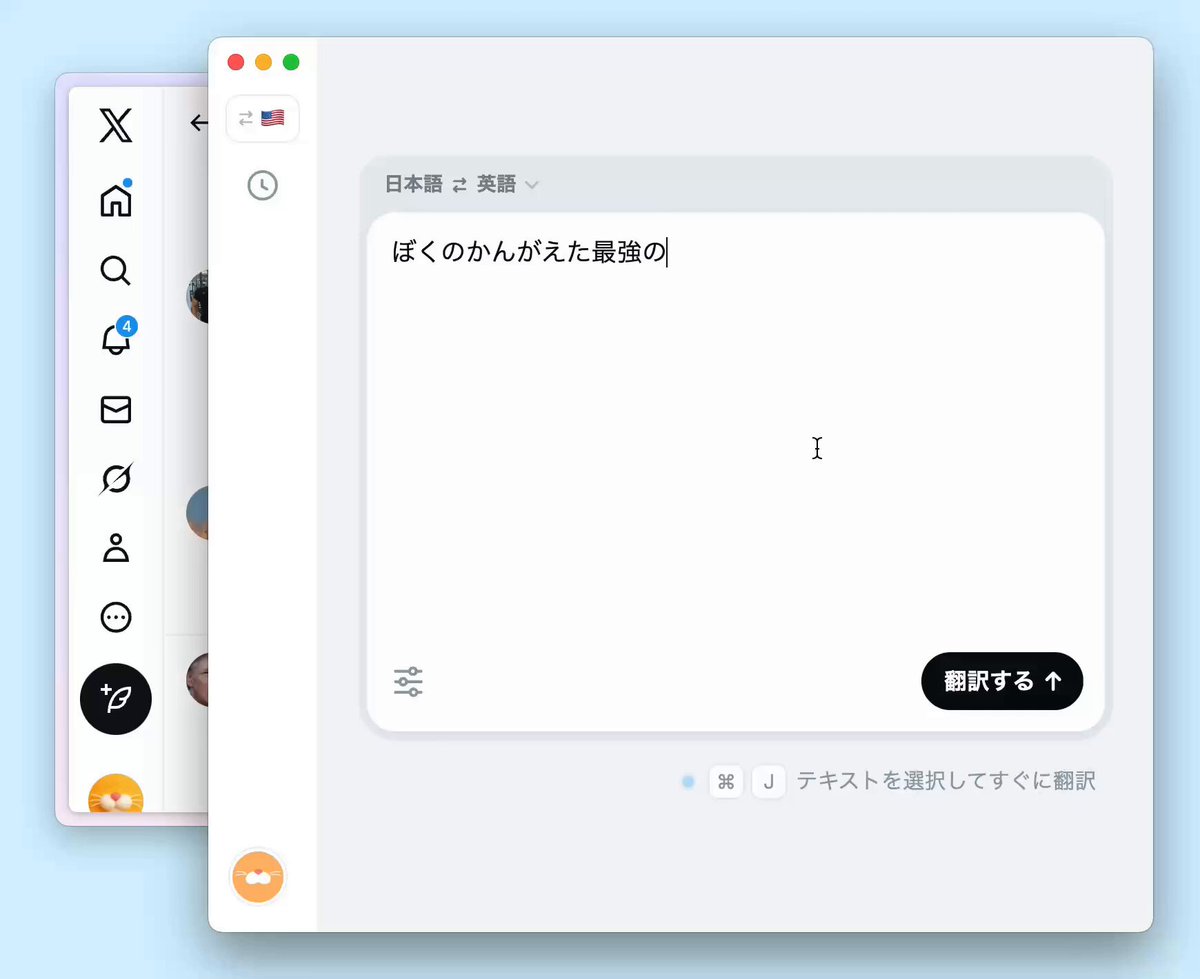
Task: Click into the Japanese text input area
Action: pos(736,440)
